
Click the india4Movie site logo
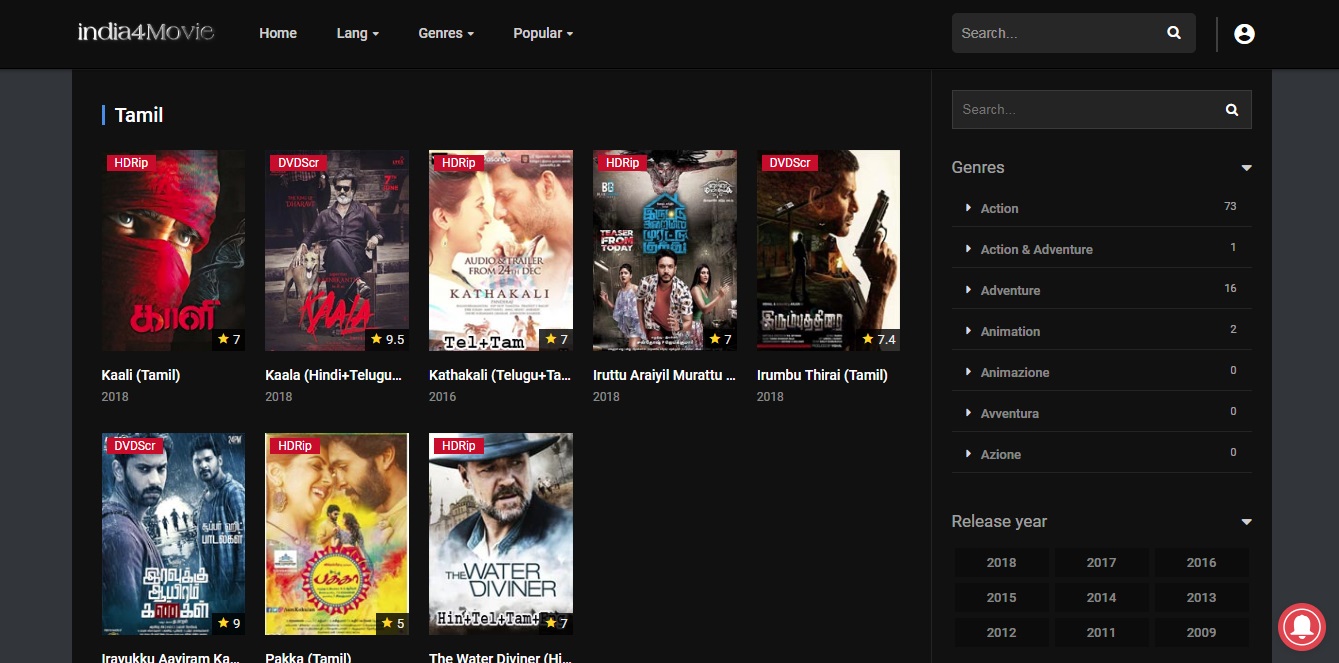(x=146, y=32)
